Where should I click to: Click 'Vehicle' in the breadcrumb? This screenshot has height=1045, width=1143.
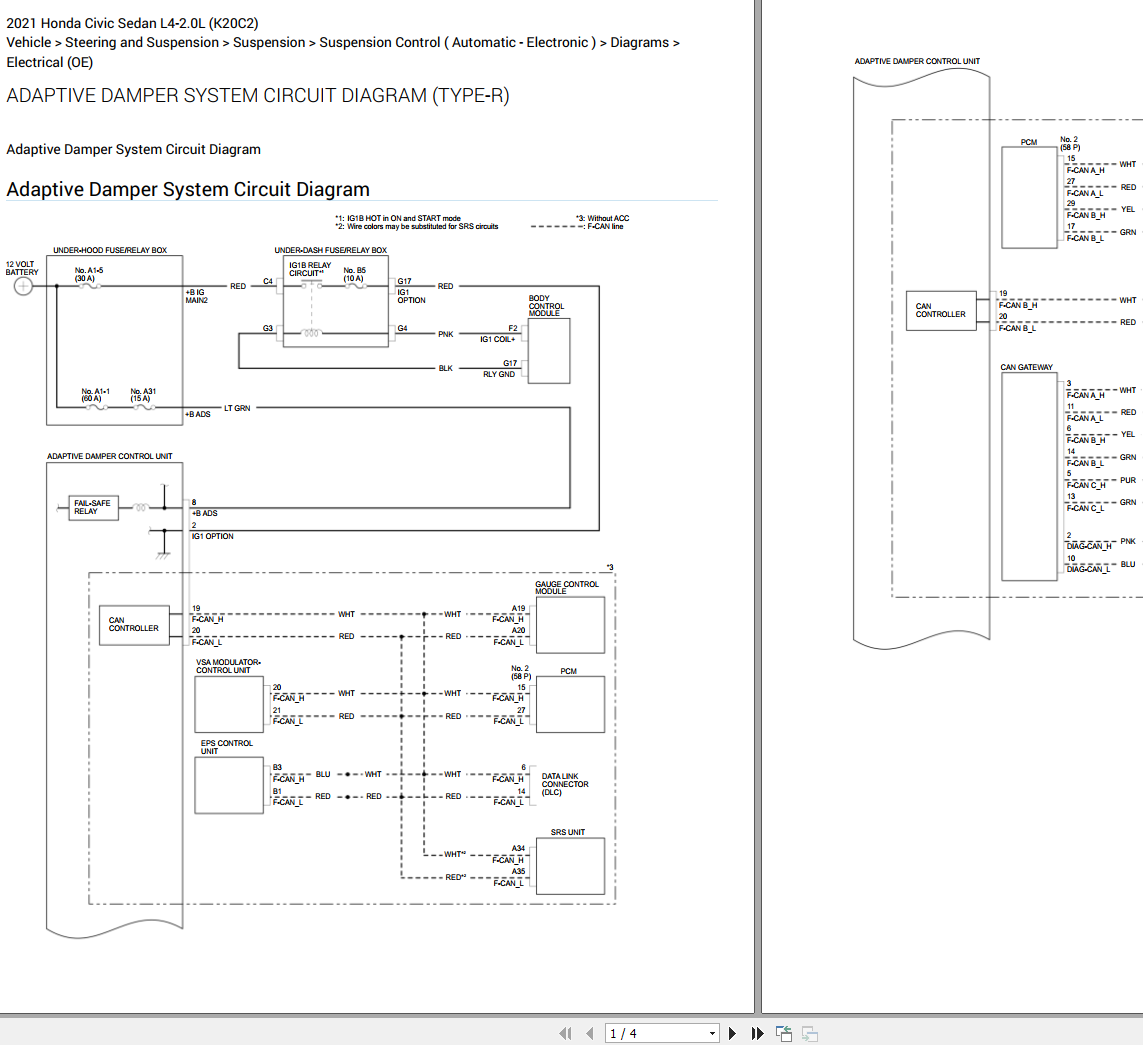[x=29, y=42]
